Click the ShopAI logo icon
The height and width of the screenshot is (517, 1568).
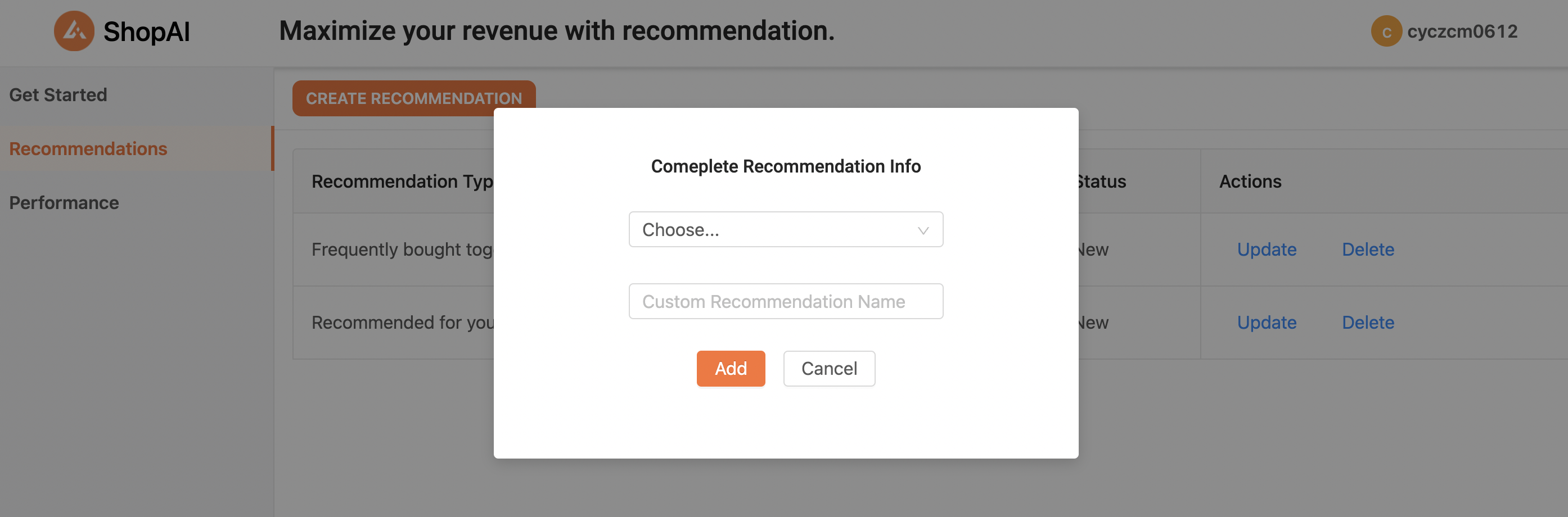pos(74,31)
